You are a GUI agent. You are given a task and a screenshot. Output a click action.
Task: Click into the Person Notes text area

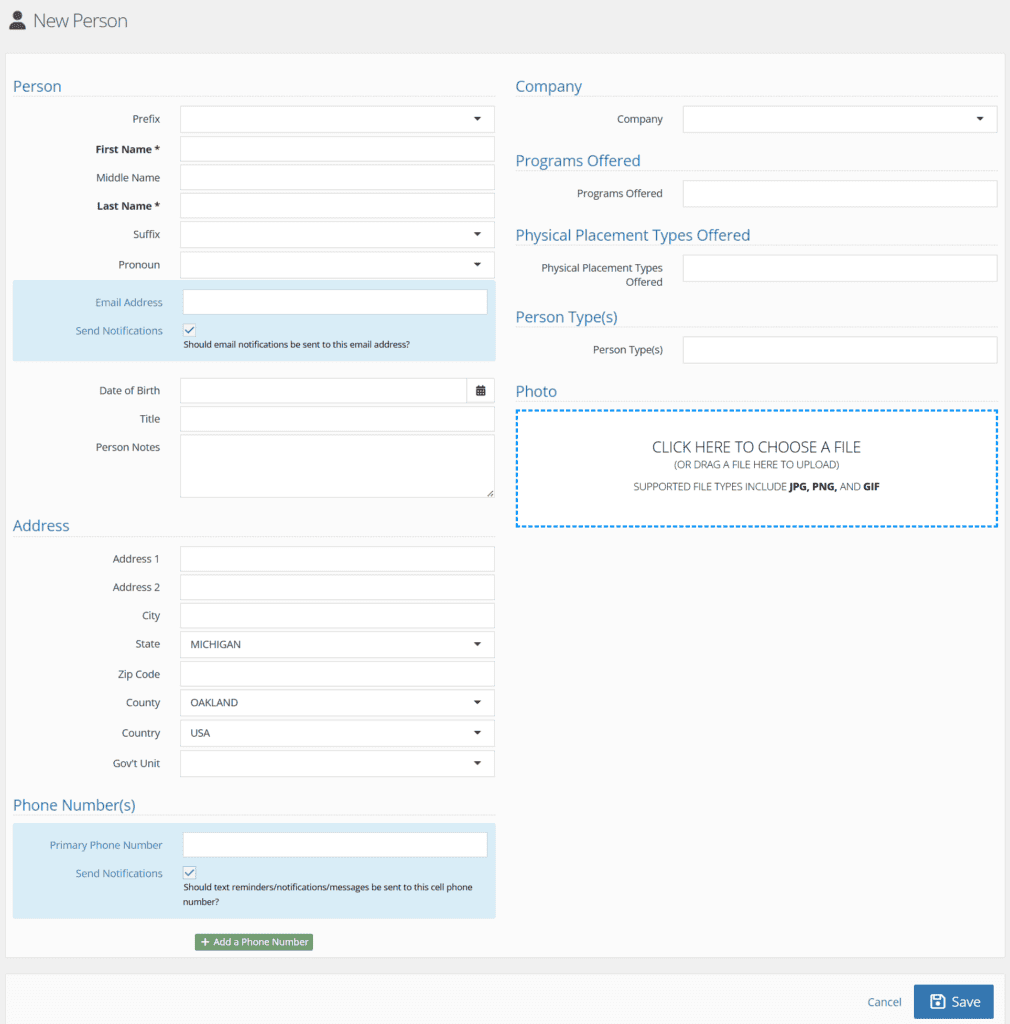tap(337, 466)
